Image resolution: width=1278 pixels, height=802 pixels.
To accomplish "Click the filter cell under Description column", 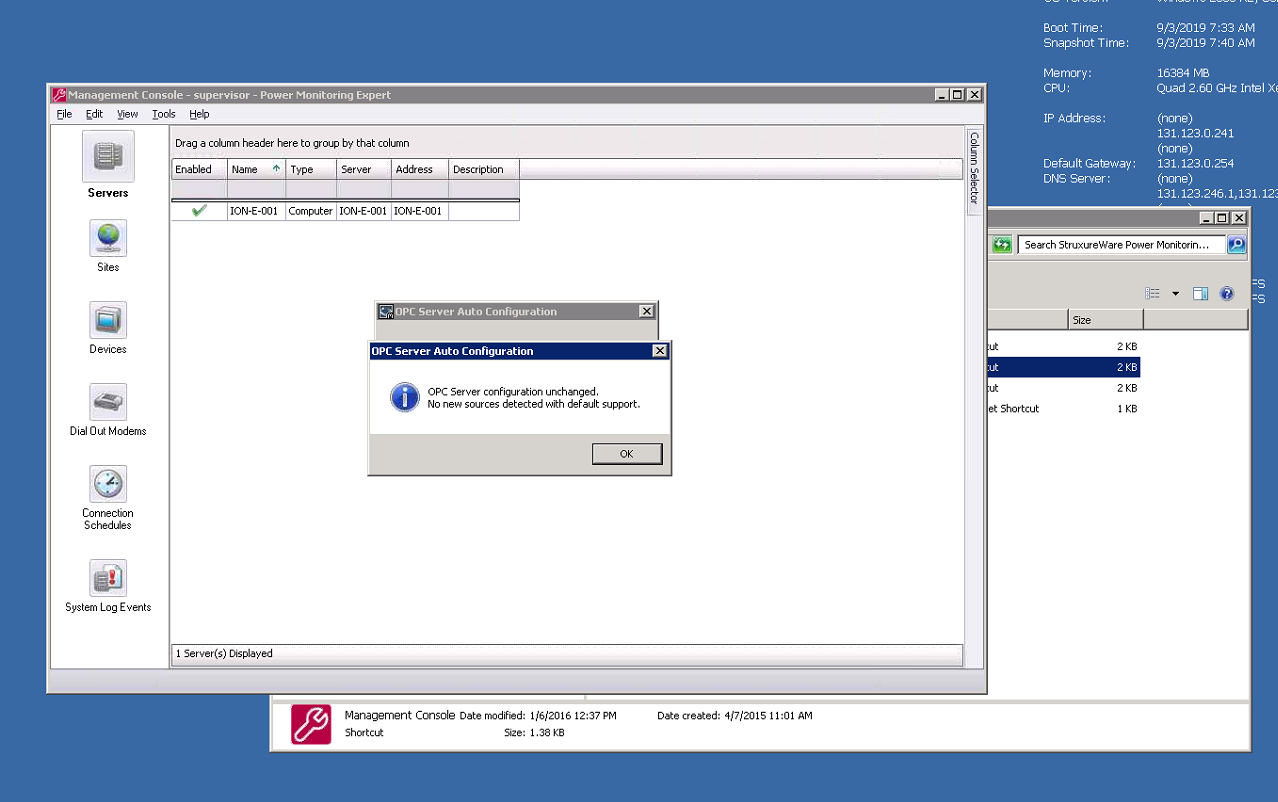I will click(484, 189).
